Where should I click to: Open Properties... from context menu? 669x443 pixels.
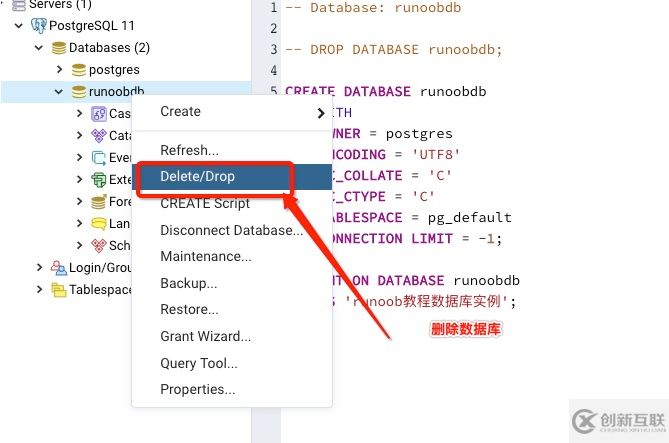coord(232,389)
